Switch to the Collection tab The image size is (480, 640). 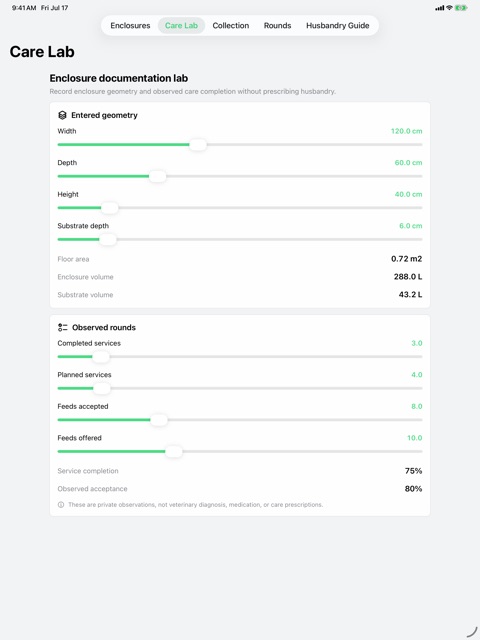(x=231, y=25)
